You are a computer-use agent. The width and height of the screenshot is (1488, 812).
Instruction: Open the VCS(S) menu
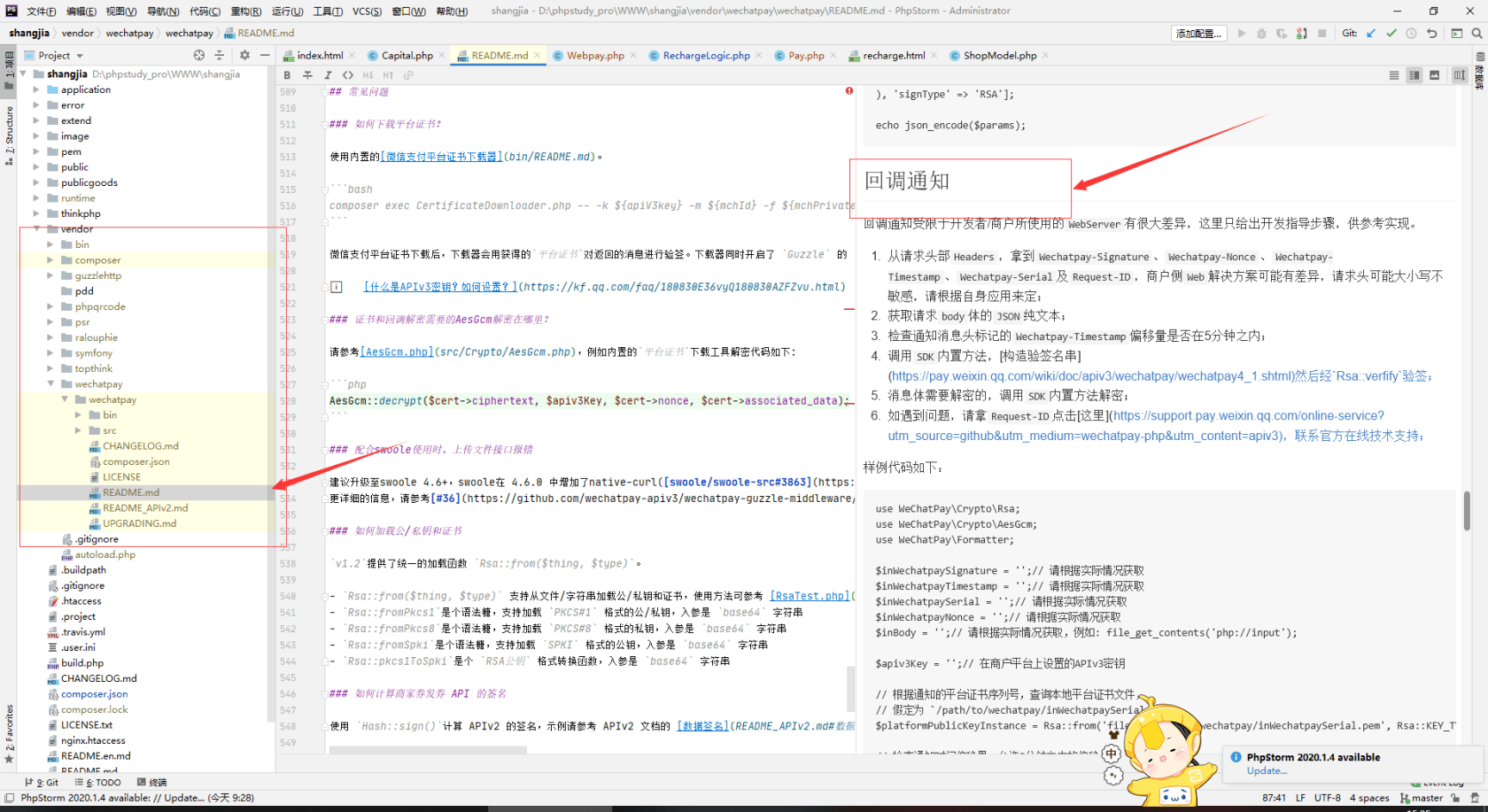(367, 11)
